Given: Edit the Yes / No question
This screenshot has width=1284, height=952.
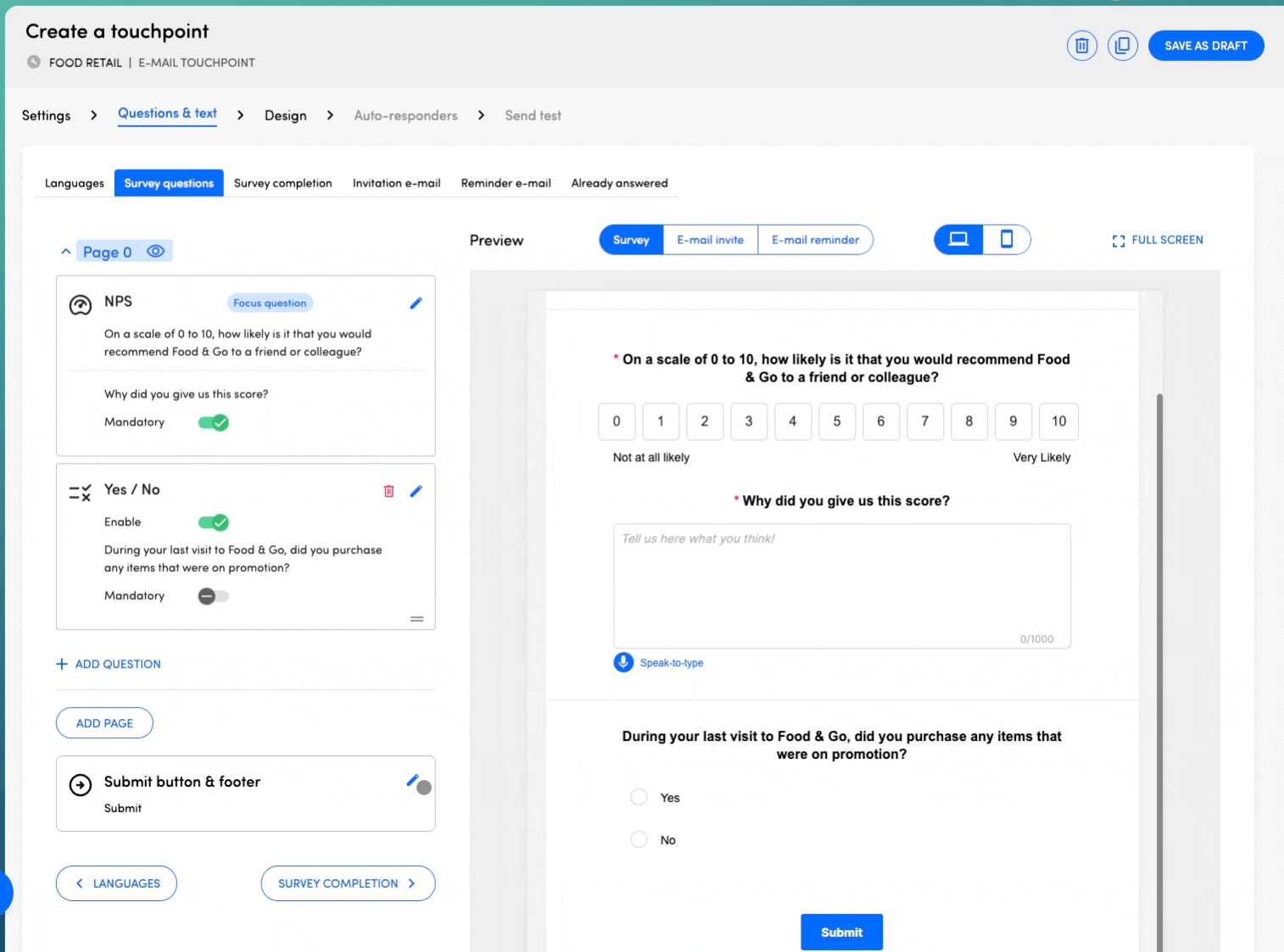Looking at the screenshot, I should tap(416, 491).
